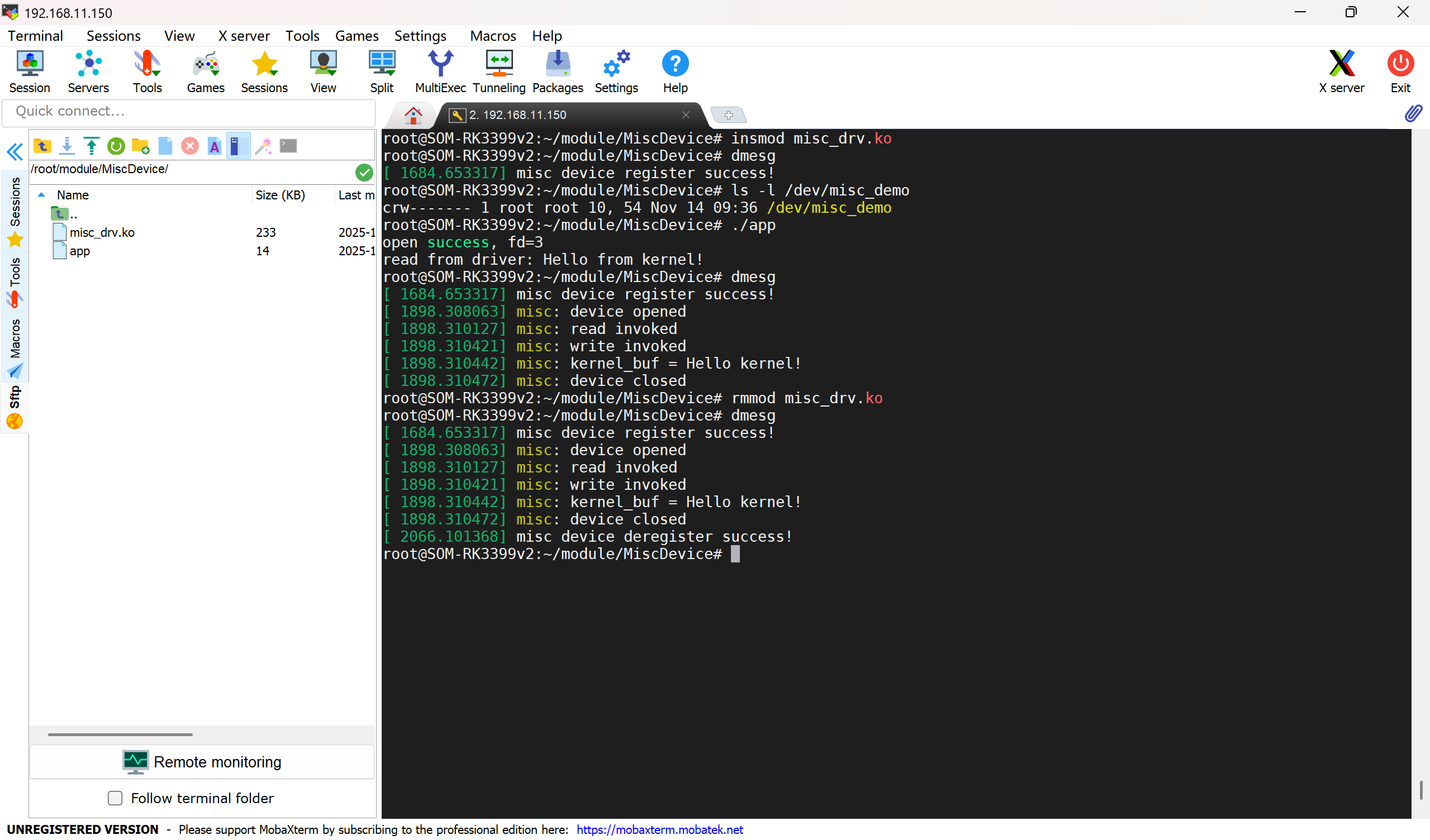This screenshot has width=1430, height=840.
Task: Click the red delete file icon
Action: click(189, 146)
